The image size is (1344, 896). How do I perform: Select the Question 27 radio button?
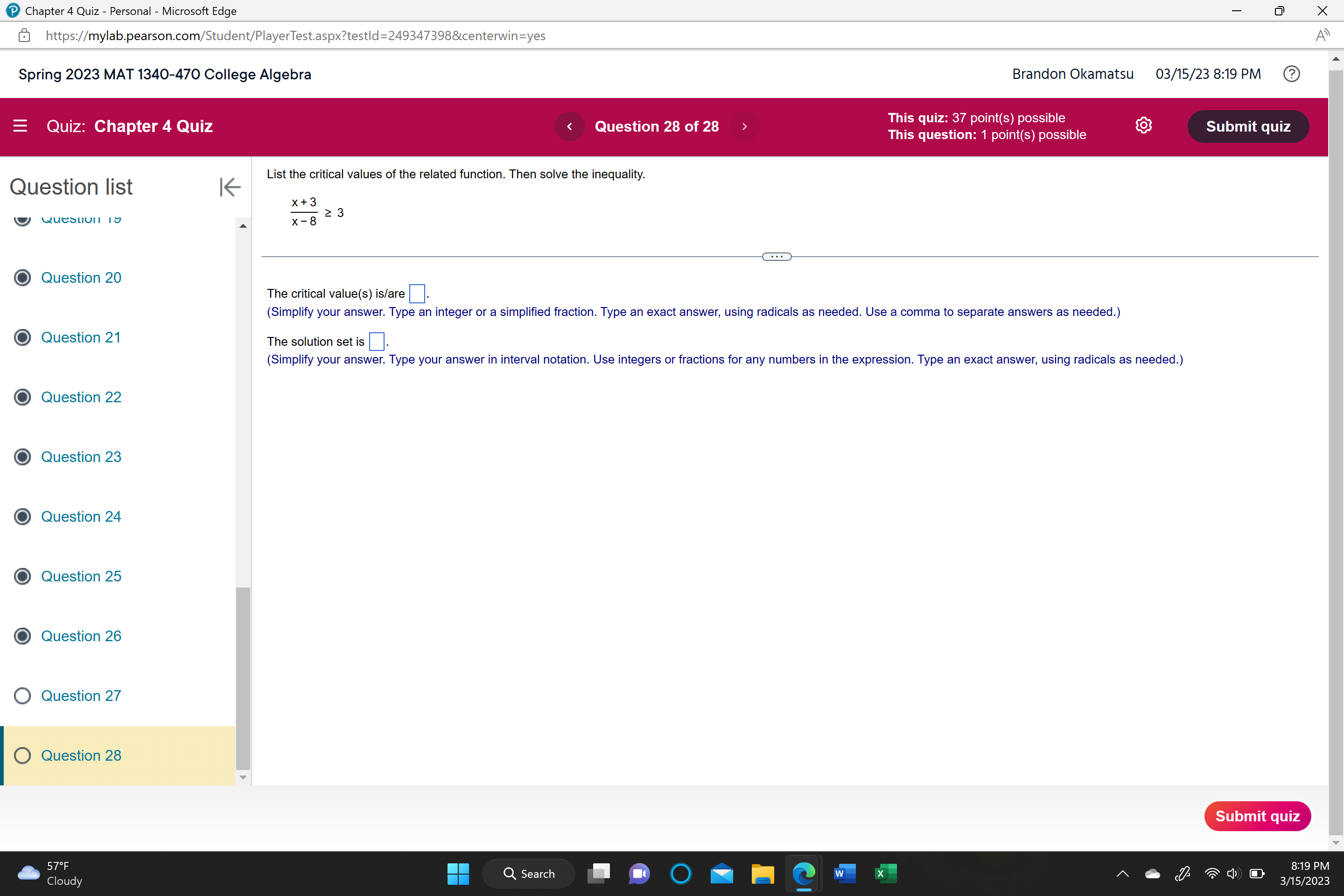(22, 695)
